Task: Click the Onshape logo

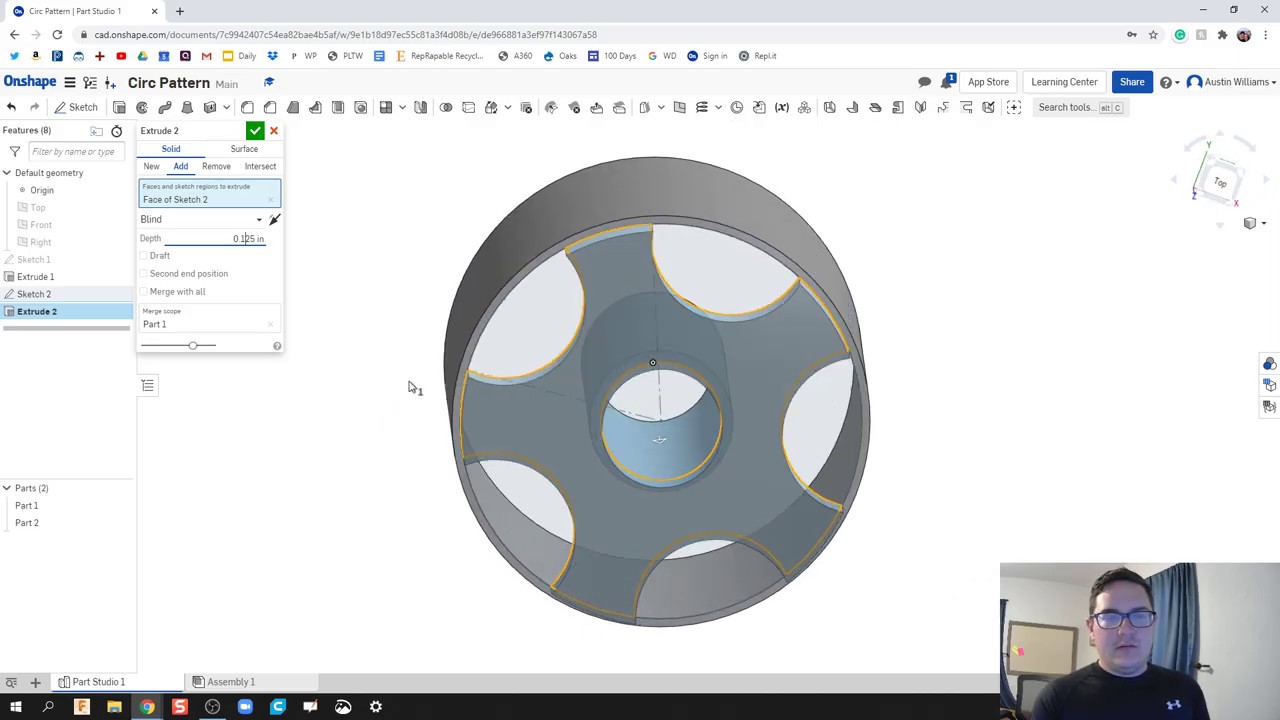Action: (30, 82)
